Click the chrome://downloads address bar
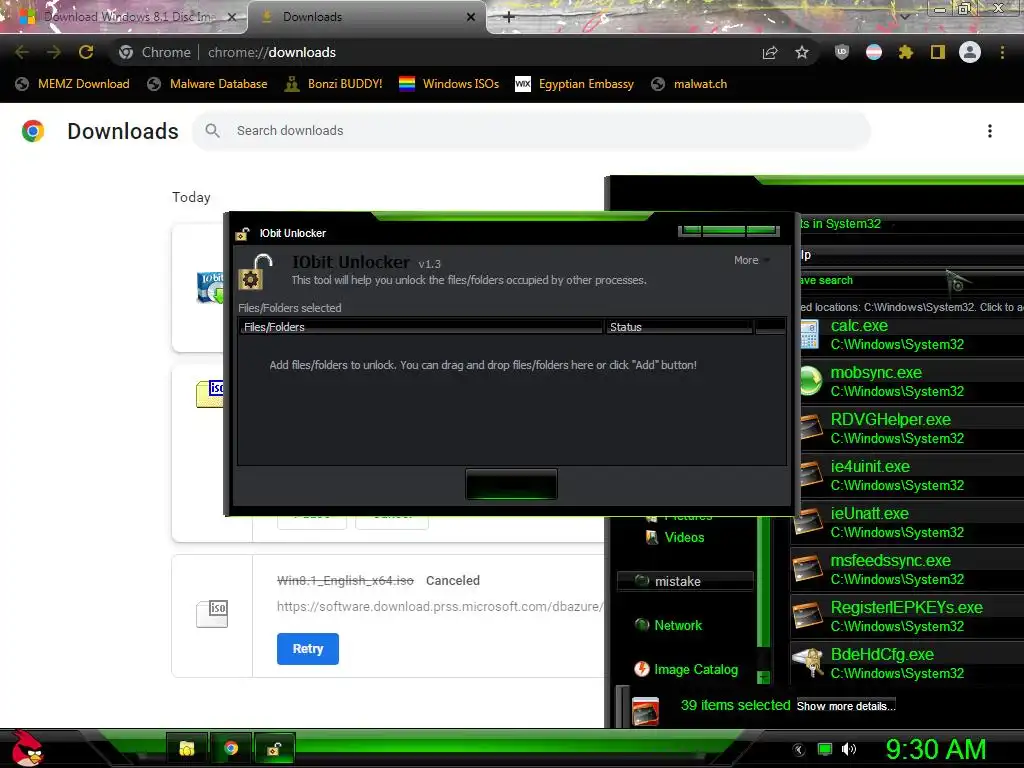Screen dimensions: 1024x768 point(431,52)
